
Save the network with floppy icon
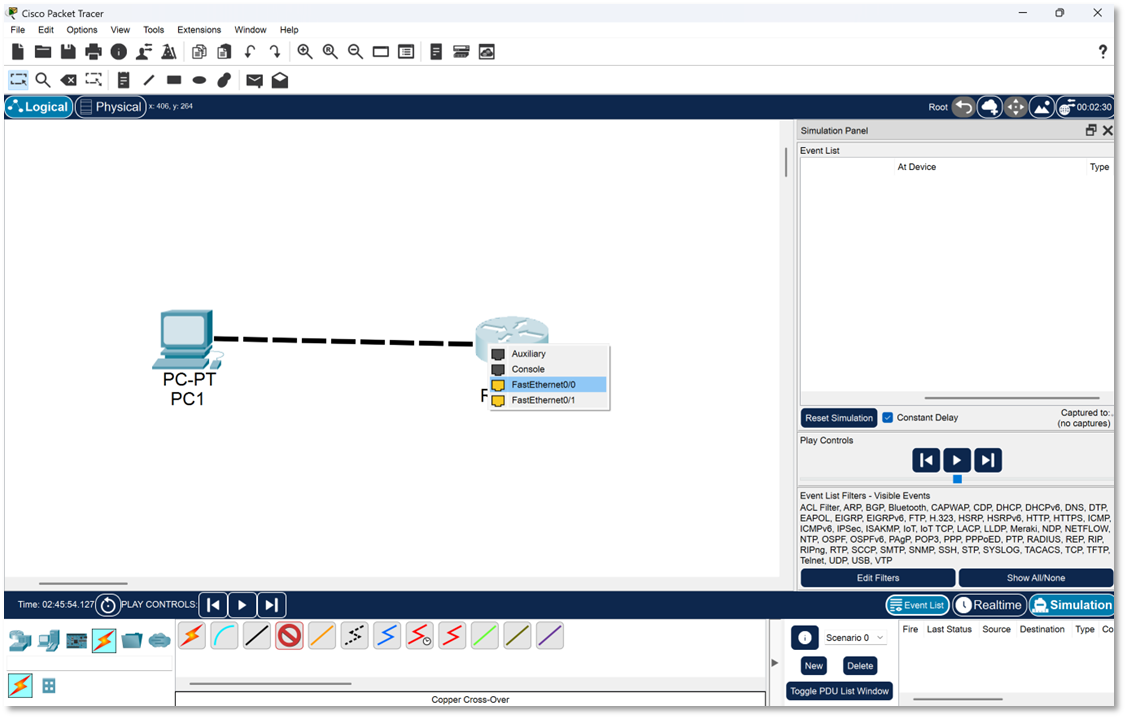[68, 52]
